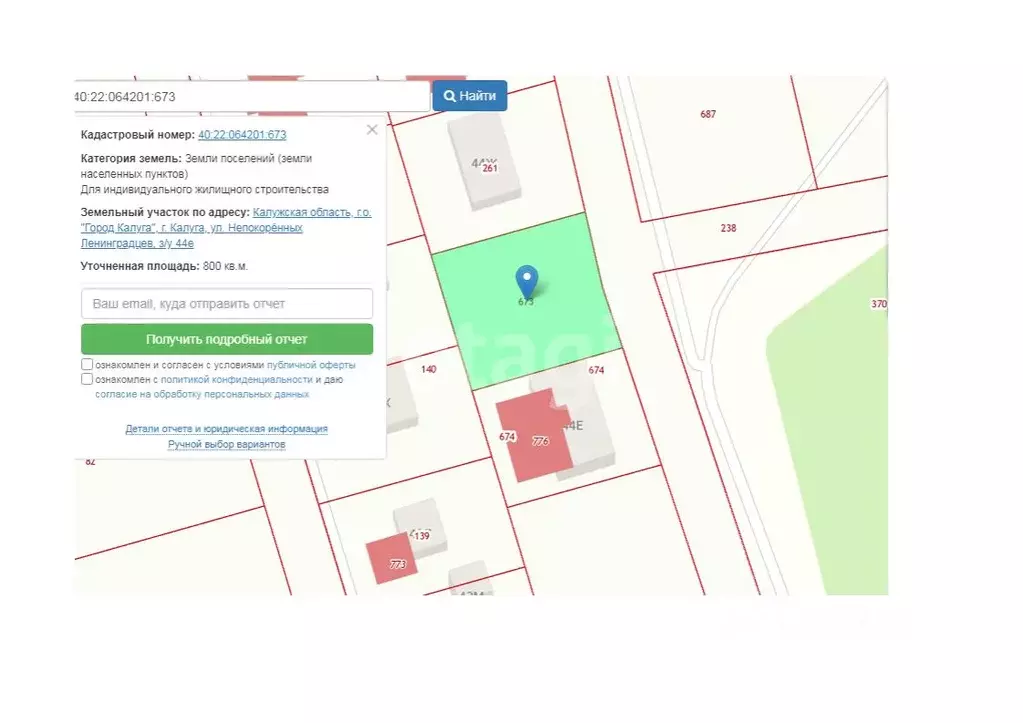Open публичной оферты link
The image size is (1023, 723).
click(x=311, y=365)
